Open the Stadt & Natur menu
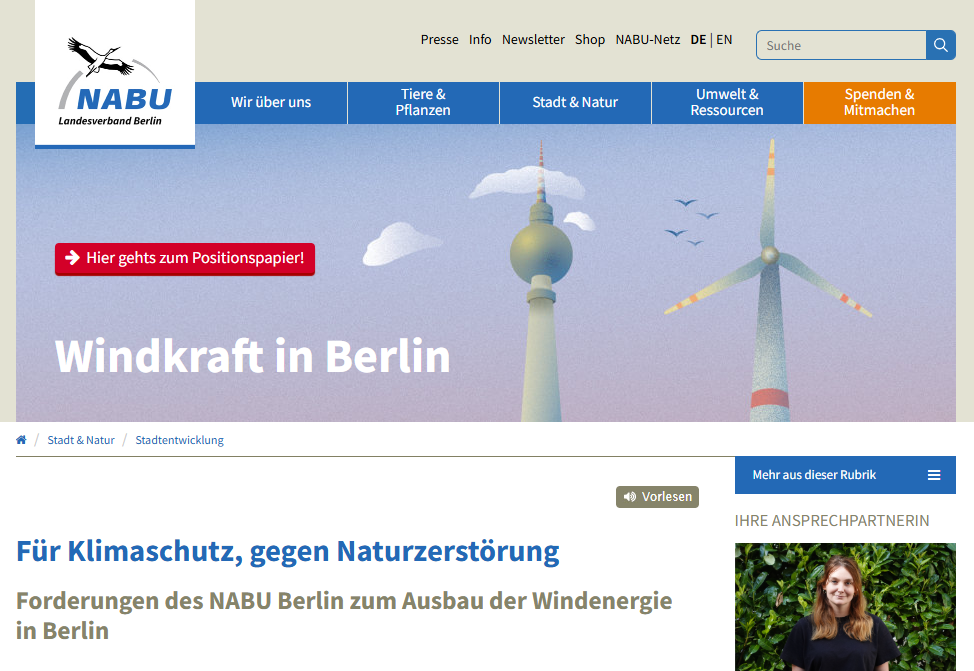This screenshot has width=974, height=671. (575, 103)
